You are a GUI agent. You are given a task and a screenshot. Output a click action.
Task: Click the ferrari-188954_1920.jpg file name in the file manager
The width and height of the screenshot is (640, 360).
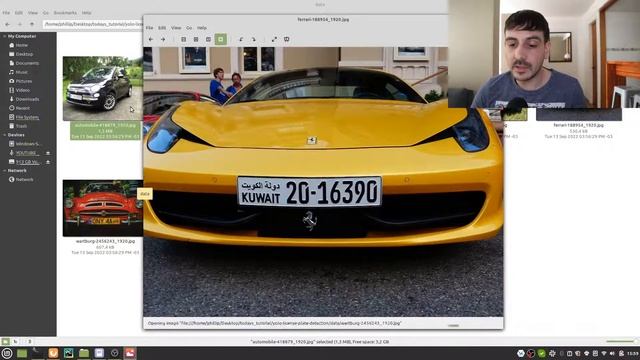tap(578, 125)
